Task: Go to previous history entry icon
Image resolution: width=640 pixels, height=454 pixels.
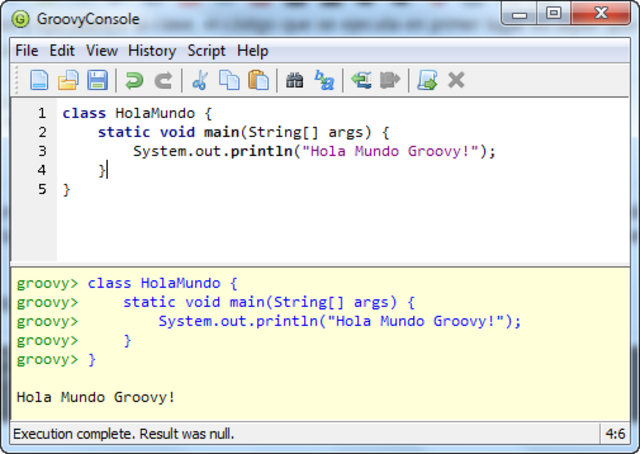Action: 362,80
